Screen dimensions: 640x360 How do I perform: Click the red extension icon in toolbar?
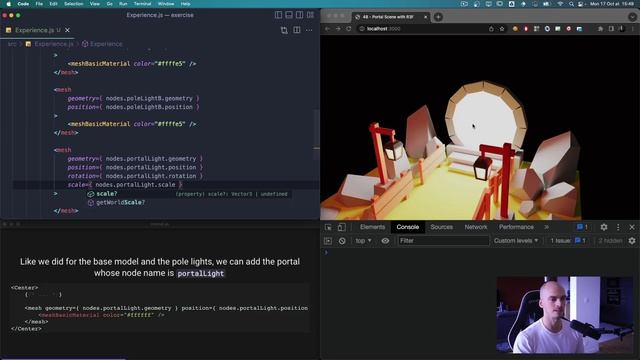click(x=526, y=29)
